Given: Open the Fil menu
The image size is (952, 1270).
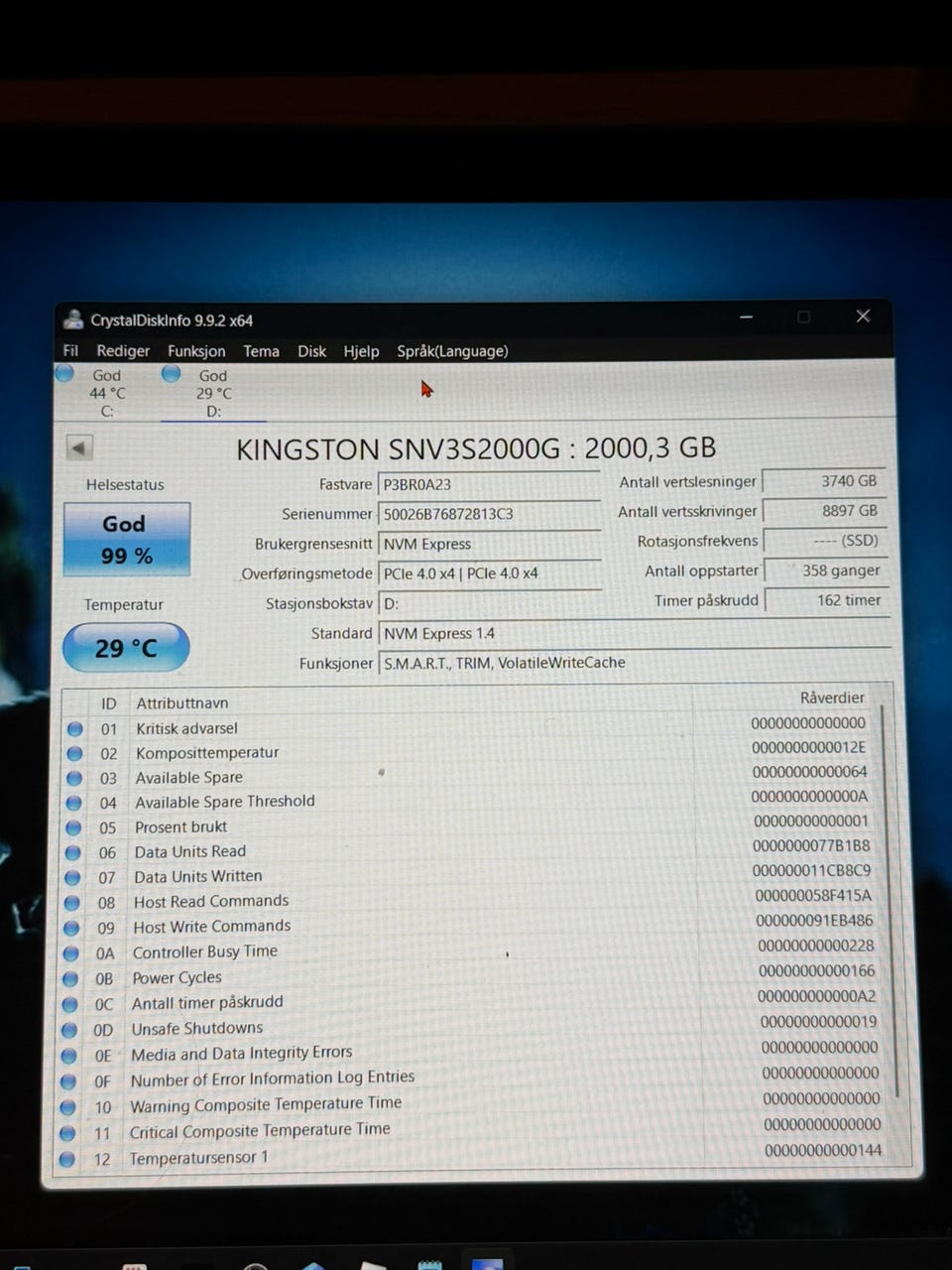Looking at the screenshot, I should pos(70,350).
